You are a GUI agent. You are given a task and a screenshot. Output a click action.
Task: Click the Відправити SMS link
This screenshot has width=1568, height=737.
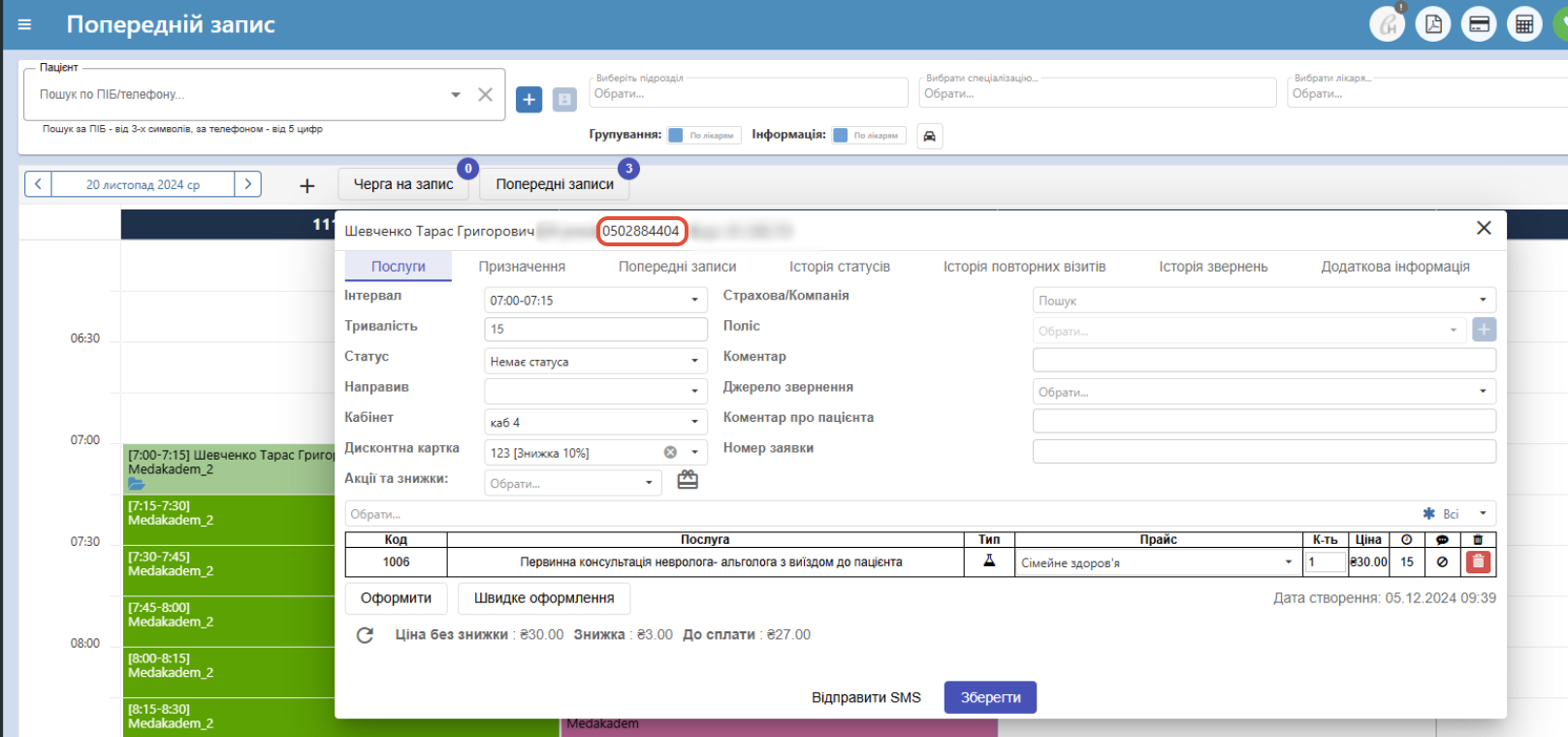[x=866, y=697]
